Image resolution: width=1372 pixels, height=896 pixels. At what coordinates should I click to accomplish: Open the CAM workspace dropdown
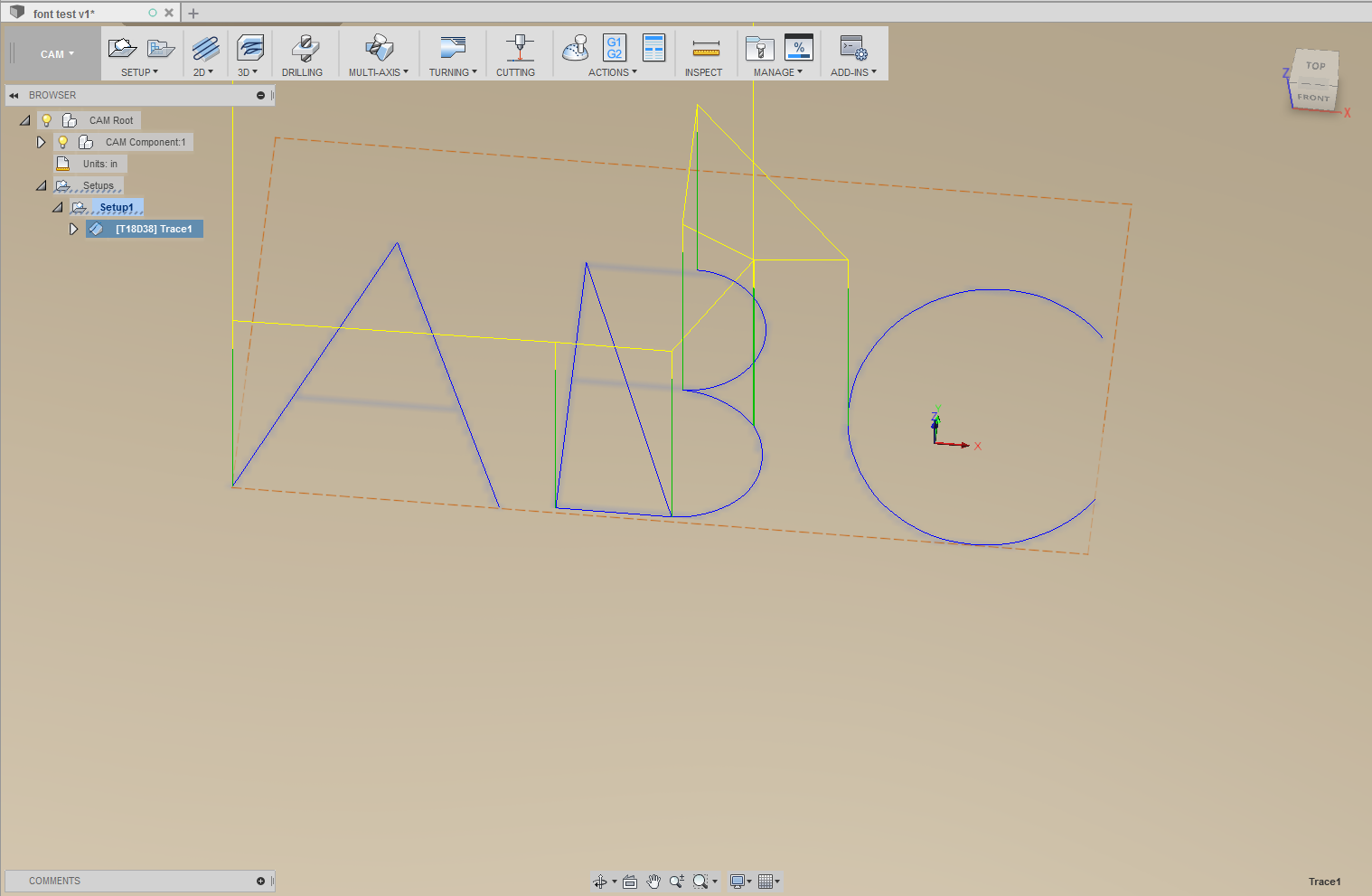coord(57,54)
